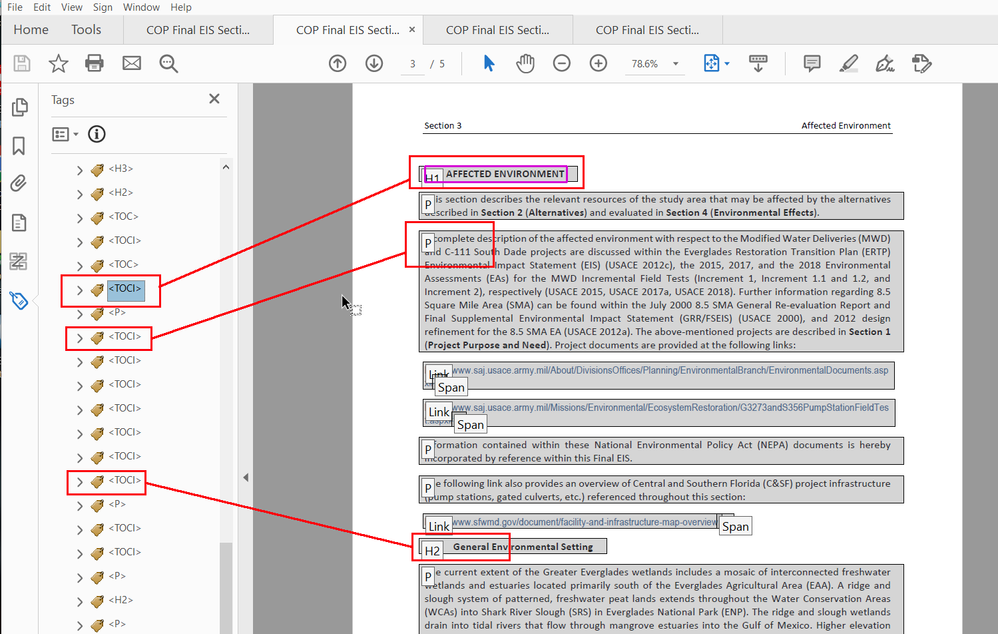
Task: Click paragraph 'formation contained within these National'
Action: [x=661, y=451]
